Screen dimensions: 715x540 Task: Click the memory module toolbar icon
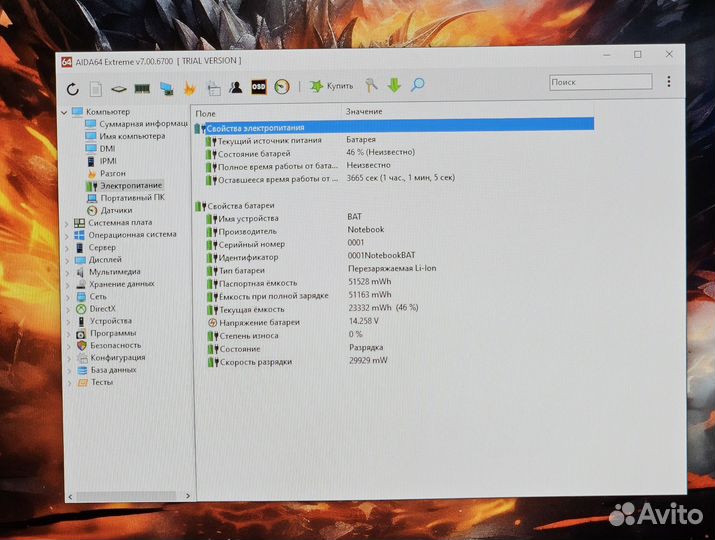142,88
